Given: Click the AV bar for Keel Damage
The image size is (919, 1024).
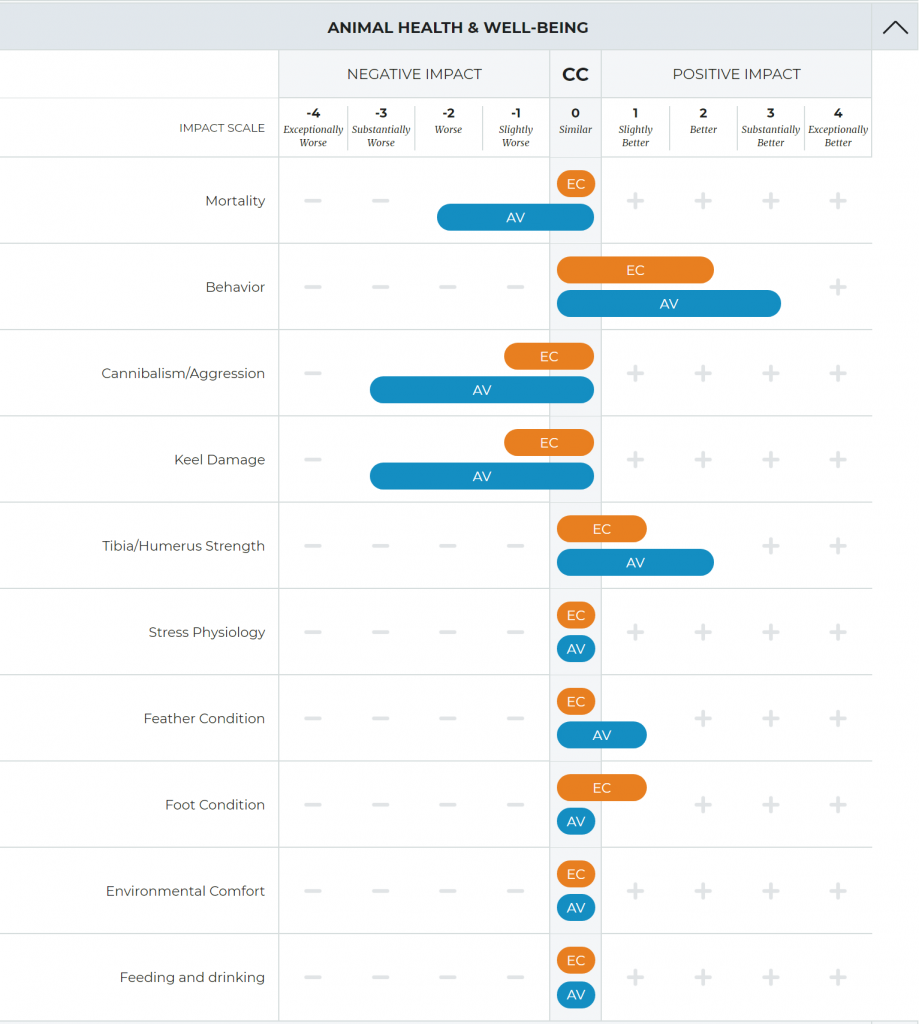Looking at the screenshot, I should point(482,476).
